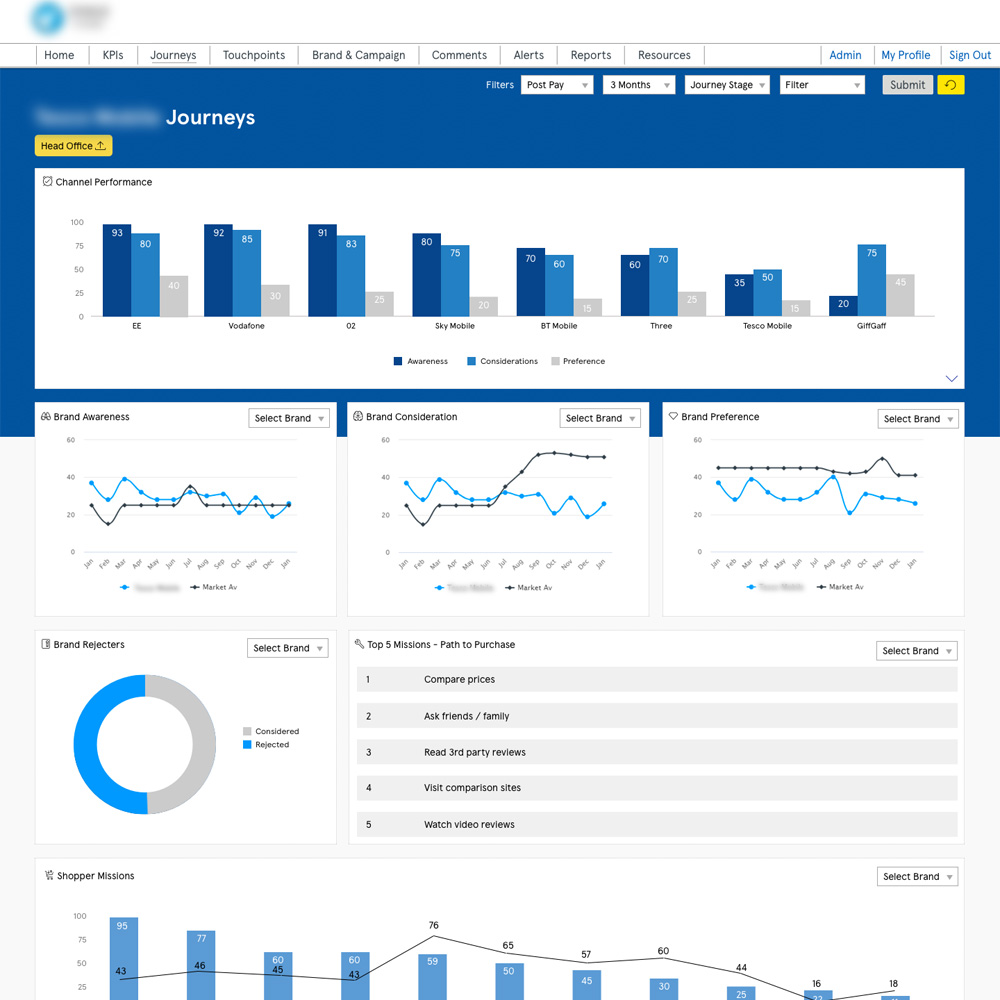Screen dimensions: 1000x1000
Task: Click the Brand Rejecters panel icon
Action: coord(46,644)
